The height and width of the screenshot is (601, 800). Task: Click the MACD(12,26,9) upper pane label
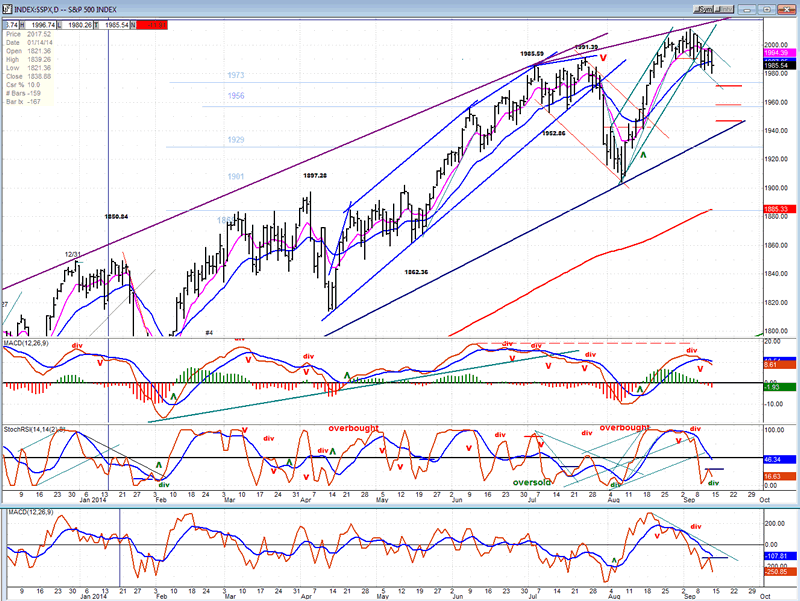[x=26, y=343]
